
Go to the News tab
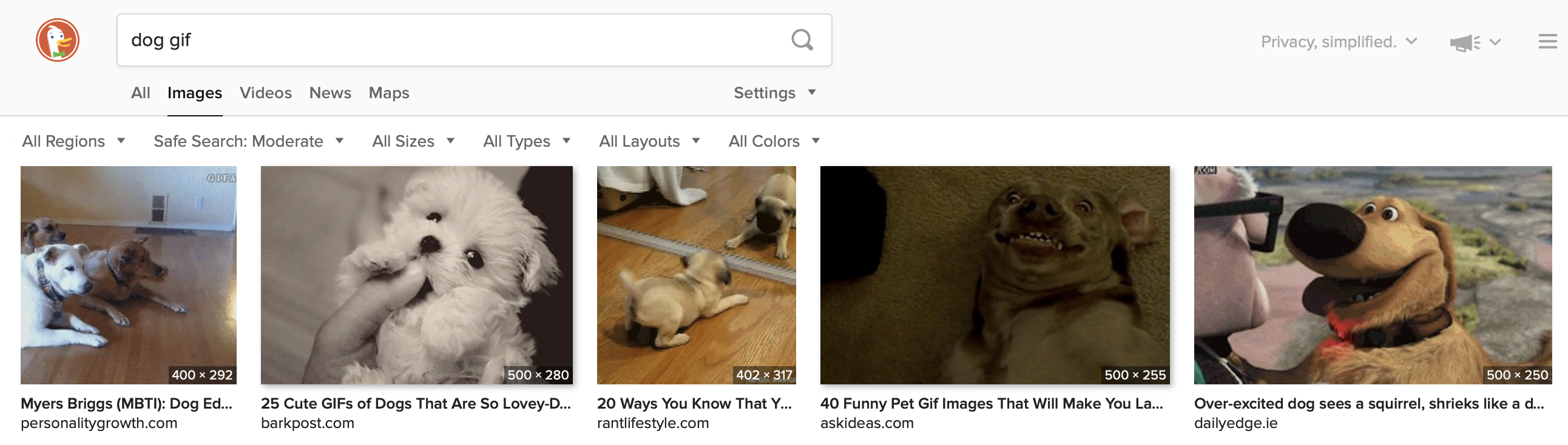click(x=330, y=92)
